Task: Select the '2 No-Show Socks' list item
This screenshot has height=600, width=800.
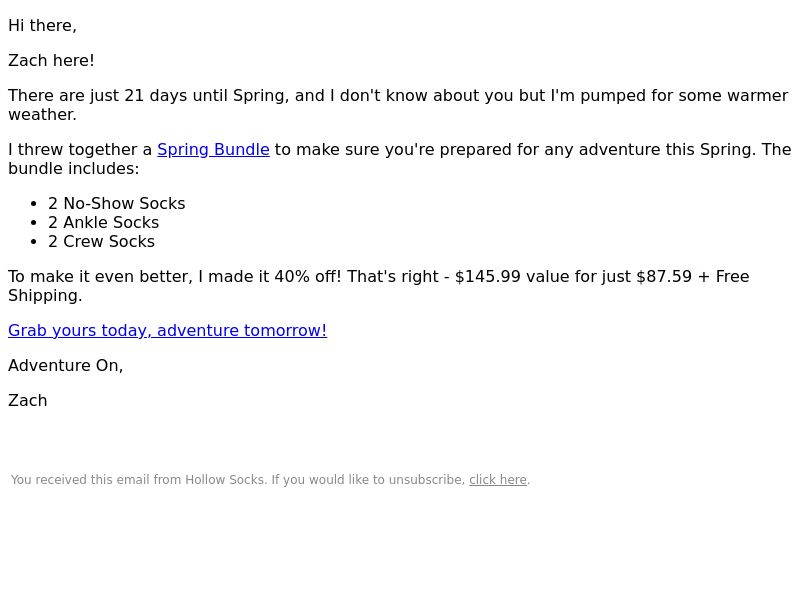Action: (x=116, y=204)
